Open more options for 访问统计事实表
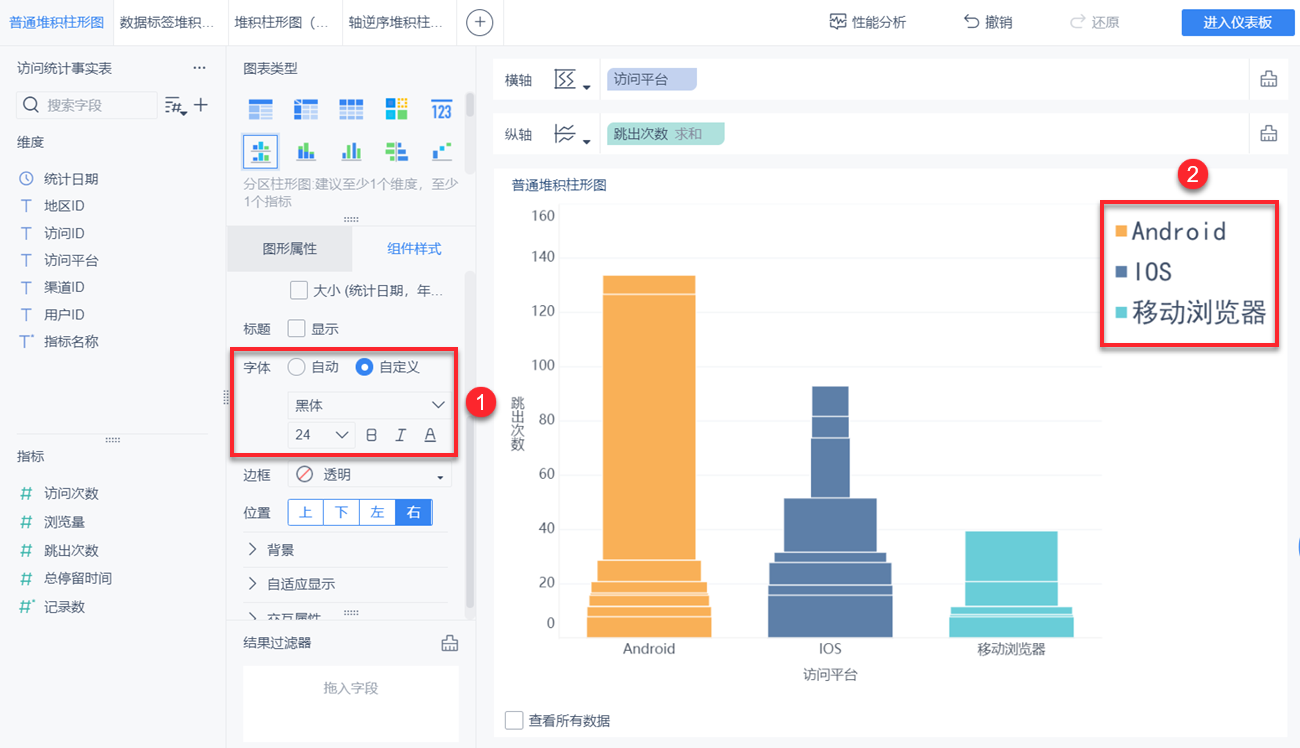1300x748 pixels. pyautogui.click(x=199, y=68)
